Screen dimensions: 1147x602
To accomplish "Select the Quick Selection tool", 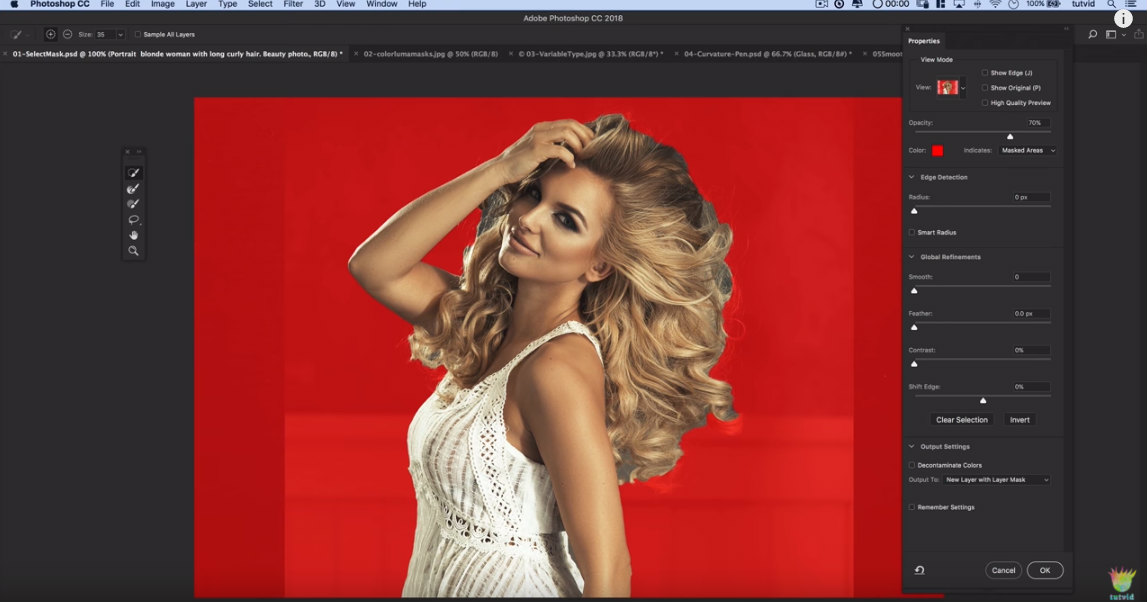I will (133, 173).
